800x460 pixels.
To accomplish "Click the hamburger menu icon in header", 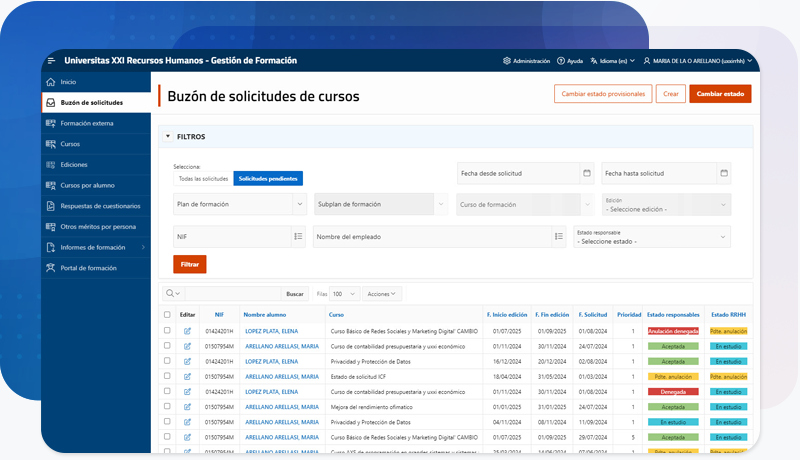I will click(51, 61).
